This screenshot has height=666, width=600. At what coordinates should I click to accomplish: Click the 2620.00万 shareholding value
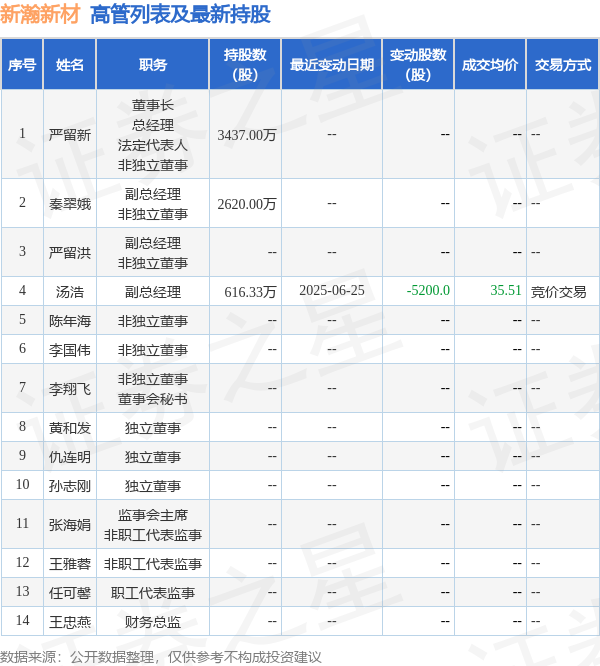click(247, 204)
